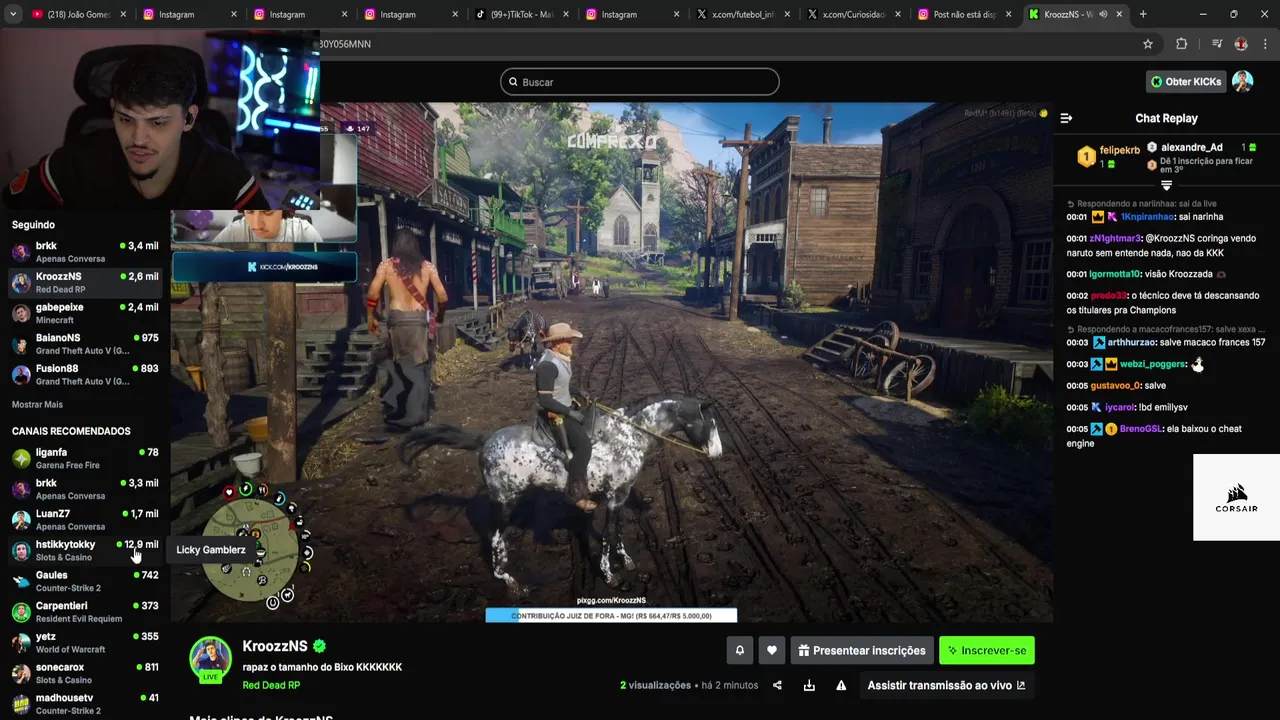Open a new browser tab
Screen dimensions: 1280x720
coord(1143,14)
